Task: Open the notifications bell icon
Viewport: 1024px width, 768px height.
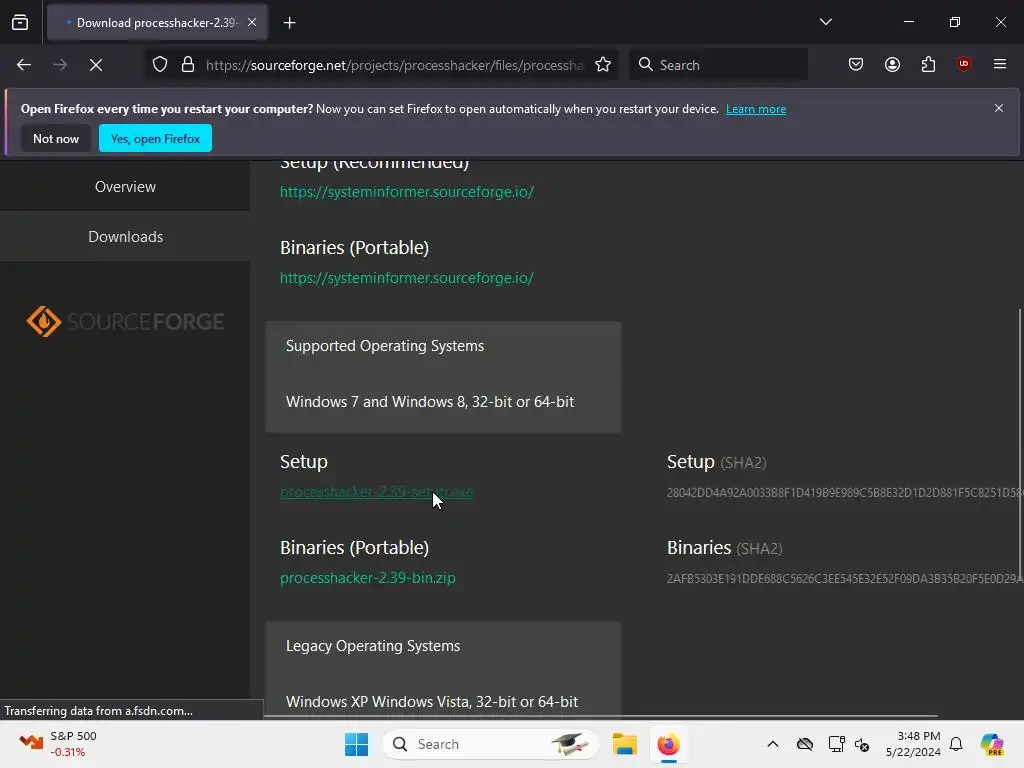Action: click(956, 744)
